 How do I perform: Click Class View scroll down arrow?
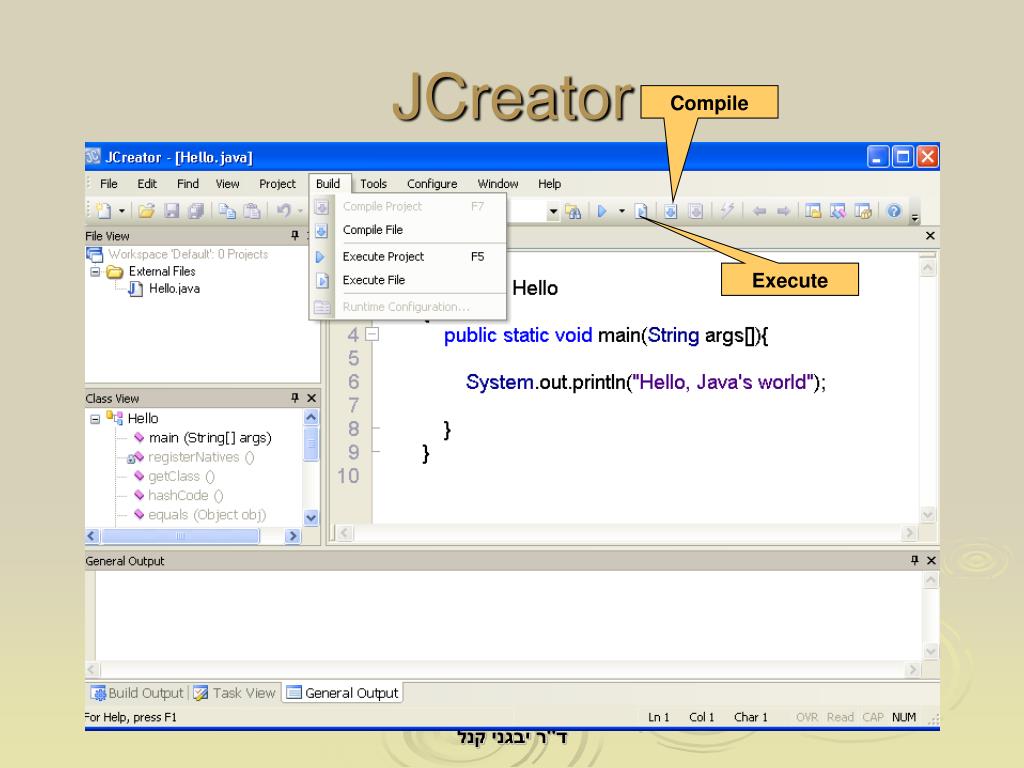pyautogui.click(x=312, y=518)
